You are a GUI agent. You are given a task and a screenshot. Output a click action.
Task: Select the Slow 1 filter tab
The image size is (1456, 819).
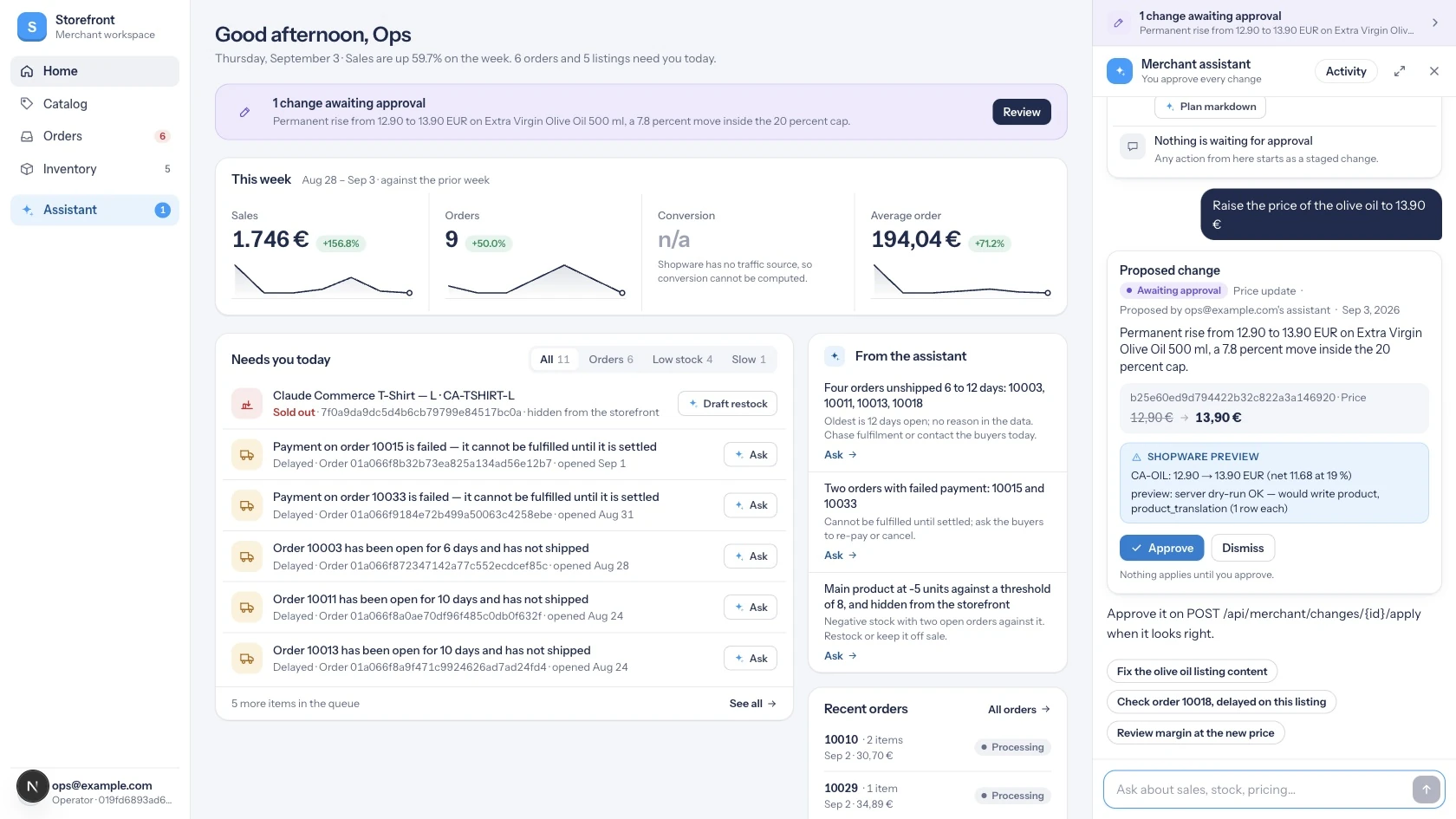(749, 360)
